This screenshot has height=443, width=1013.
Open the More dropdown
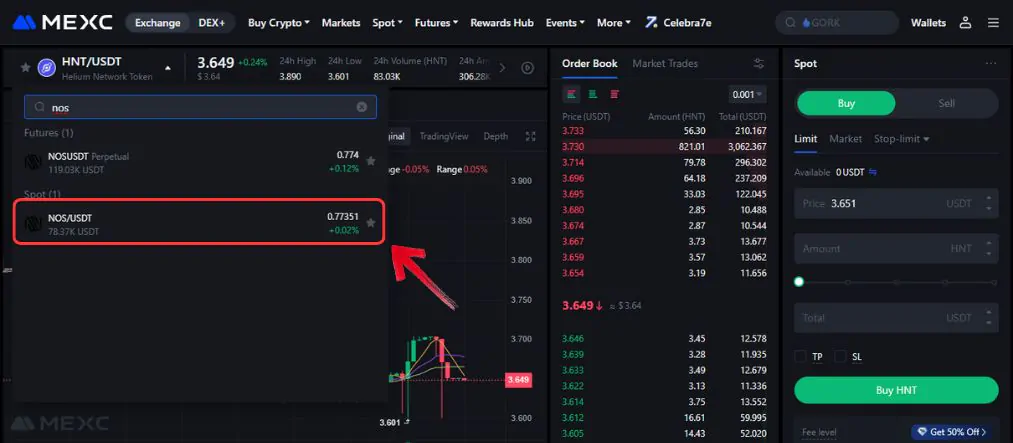[614, 23]
